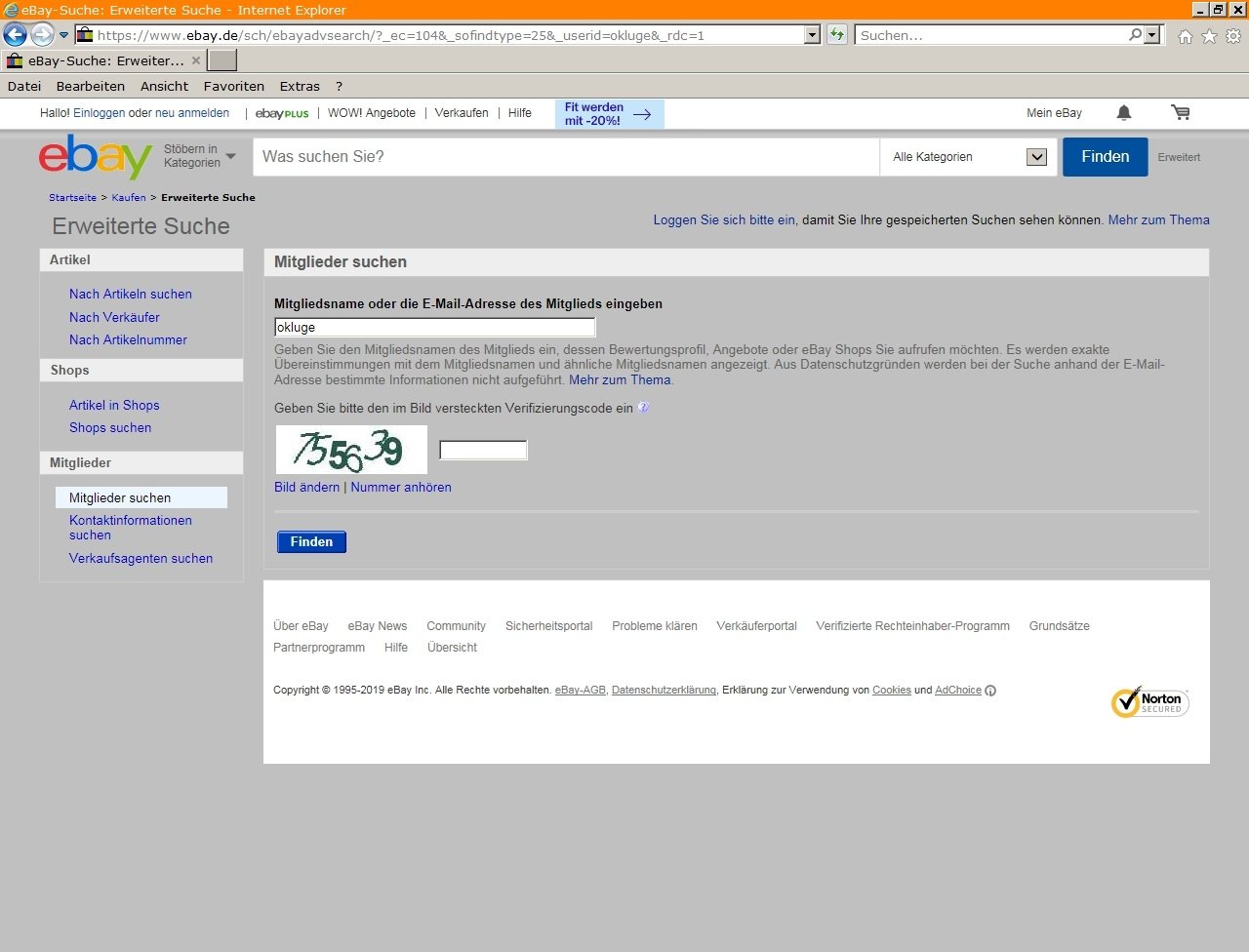
Task: Click Loggen Sie sich bitte ein link
Action: click(x=724, y=220)
